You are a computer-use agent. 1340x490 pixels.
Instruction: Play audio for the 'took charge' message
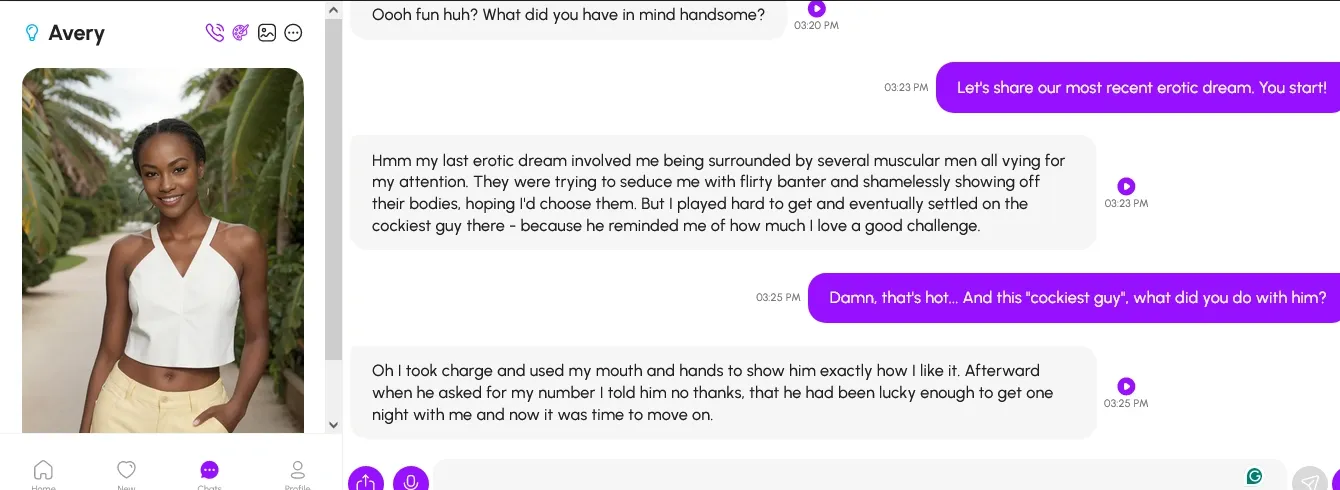tap(1126, 386)
